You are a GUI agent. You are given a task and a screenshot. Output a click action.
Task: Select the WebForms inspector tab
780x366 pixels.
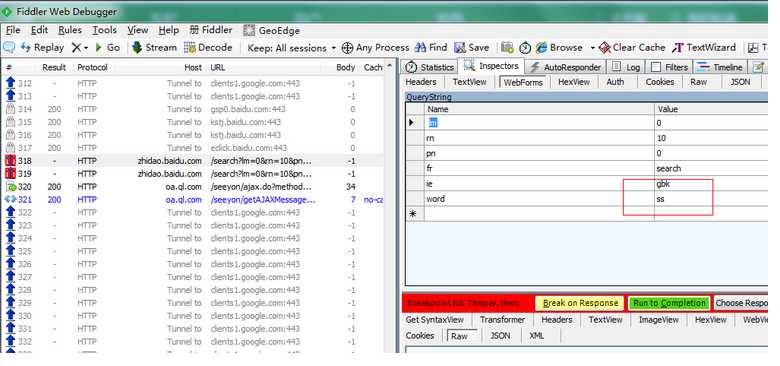pos(523,83)
